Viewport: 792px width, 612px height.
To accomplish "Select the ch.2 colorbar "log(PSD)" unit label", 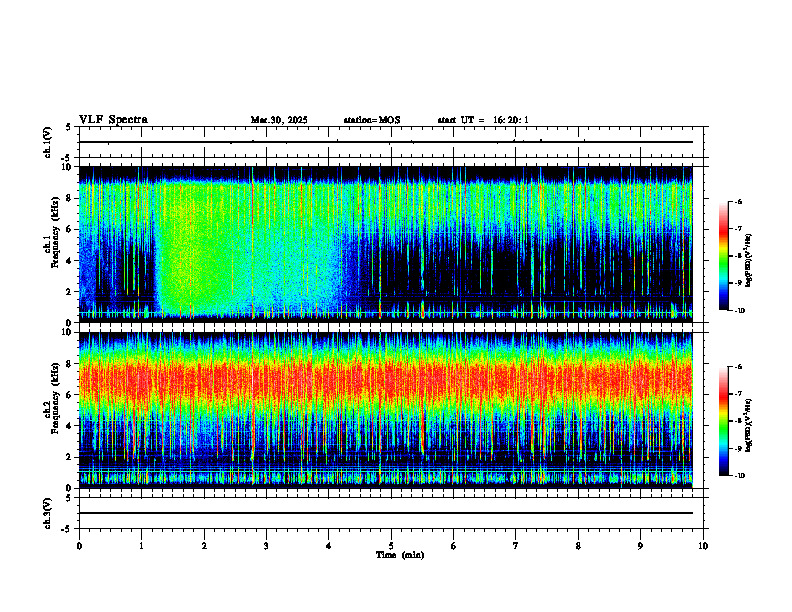I will coord(749,425).
